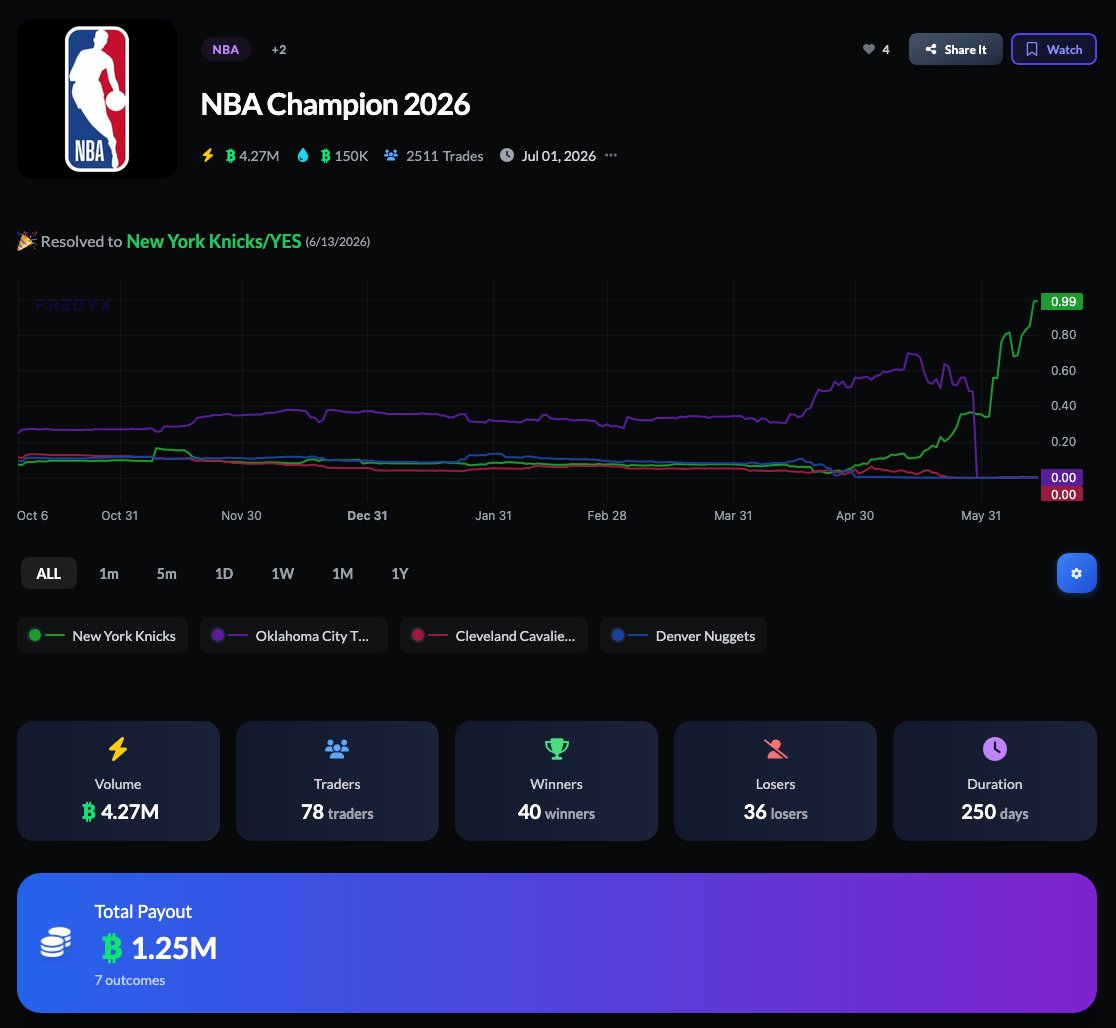Viewport: 1116px width, 1028px height.
Task: Click the purple 0.00 price label
Action: (1062, 477)
